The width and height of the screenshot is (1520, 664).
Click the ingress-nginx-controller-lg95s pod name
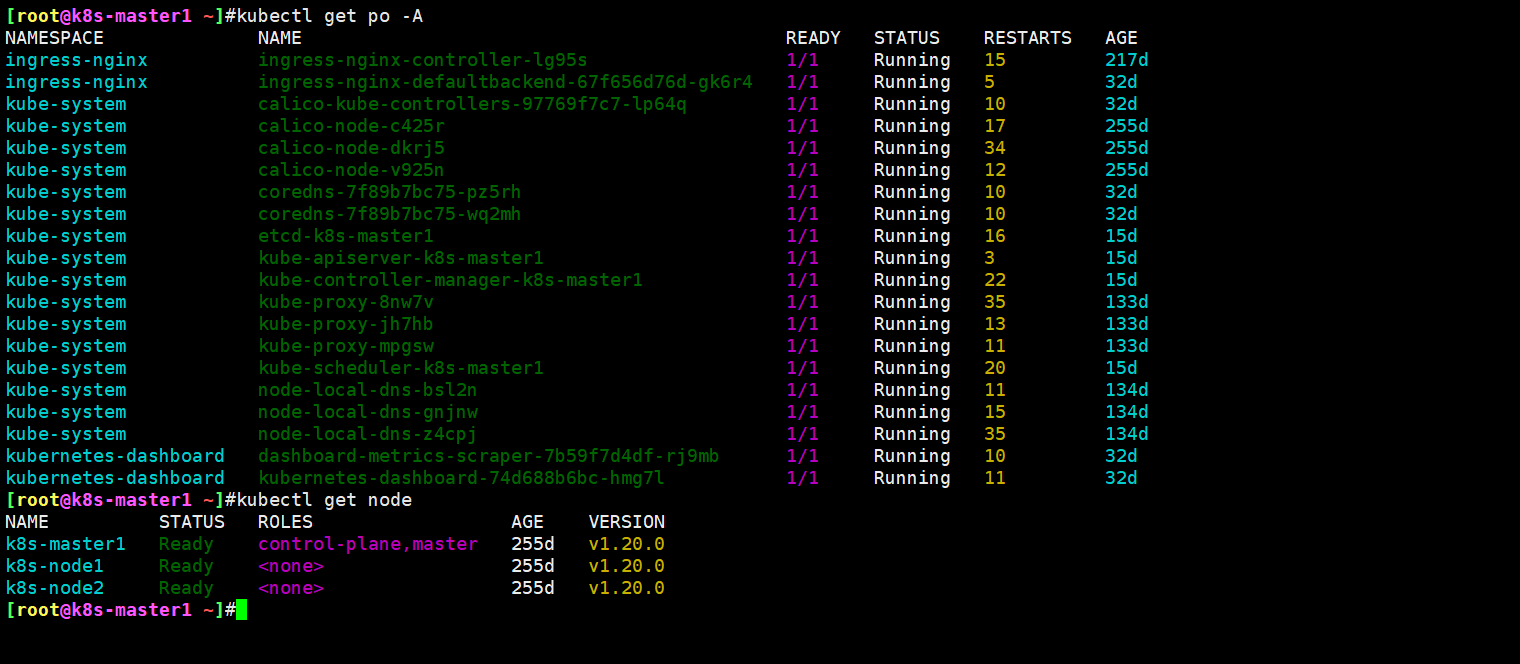422,60
